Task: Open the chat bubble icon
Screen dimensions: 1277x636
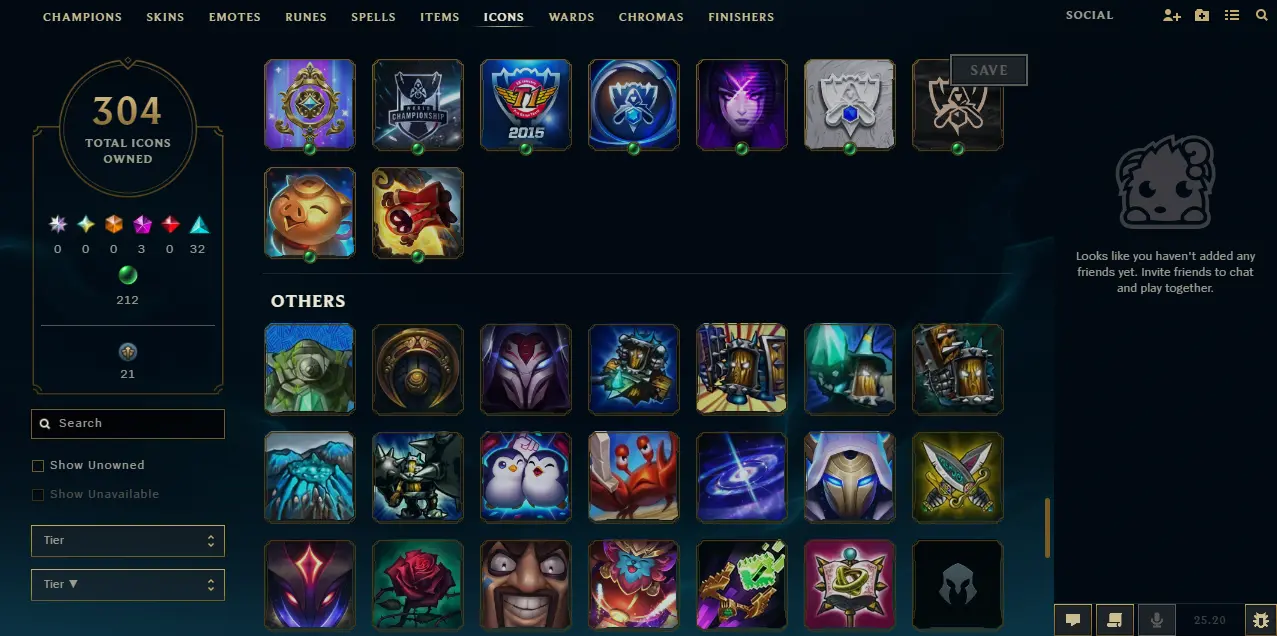Action: 1073,620
